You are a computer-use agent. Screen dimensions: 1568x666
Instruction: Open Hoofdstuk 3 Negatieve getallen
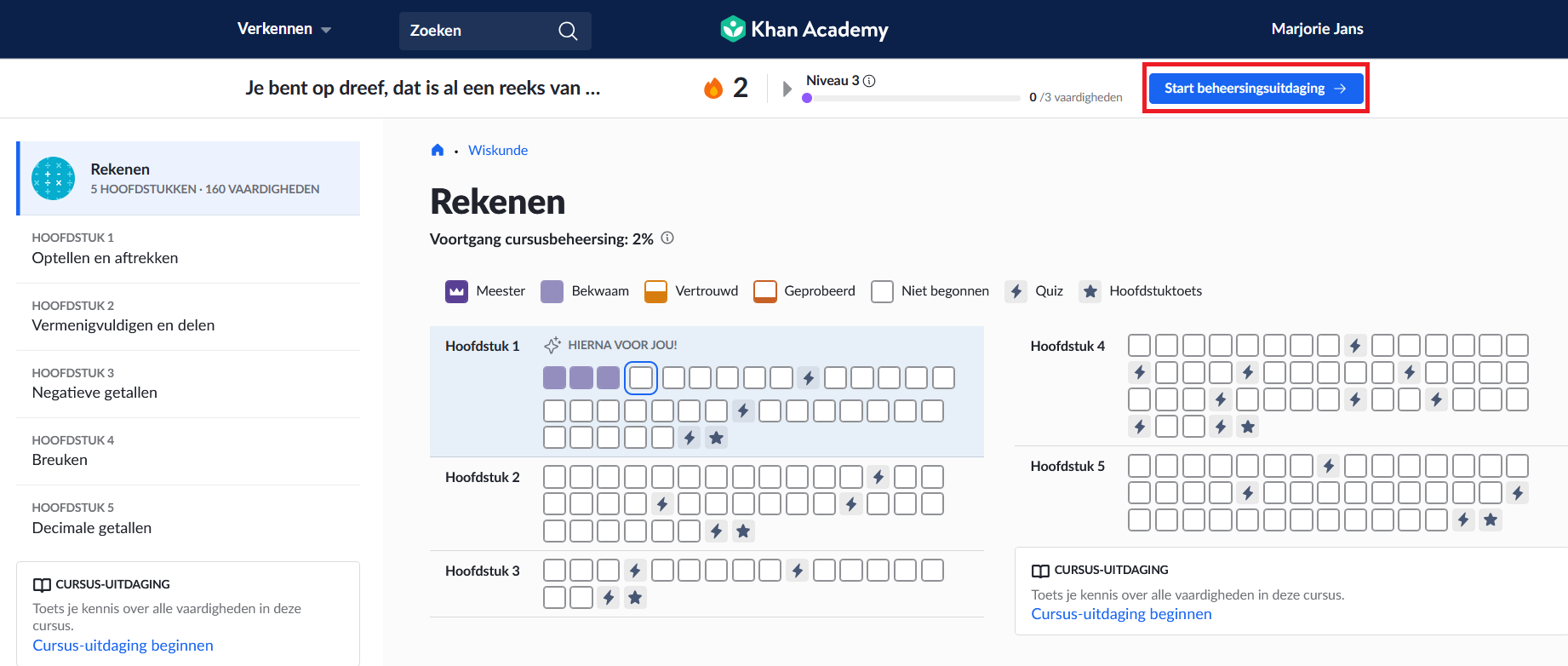pos(188,383)
